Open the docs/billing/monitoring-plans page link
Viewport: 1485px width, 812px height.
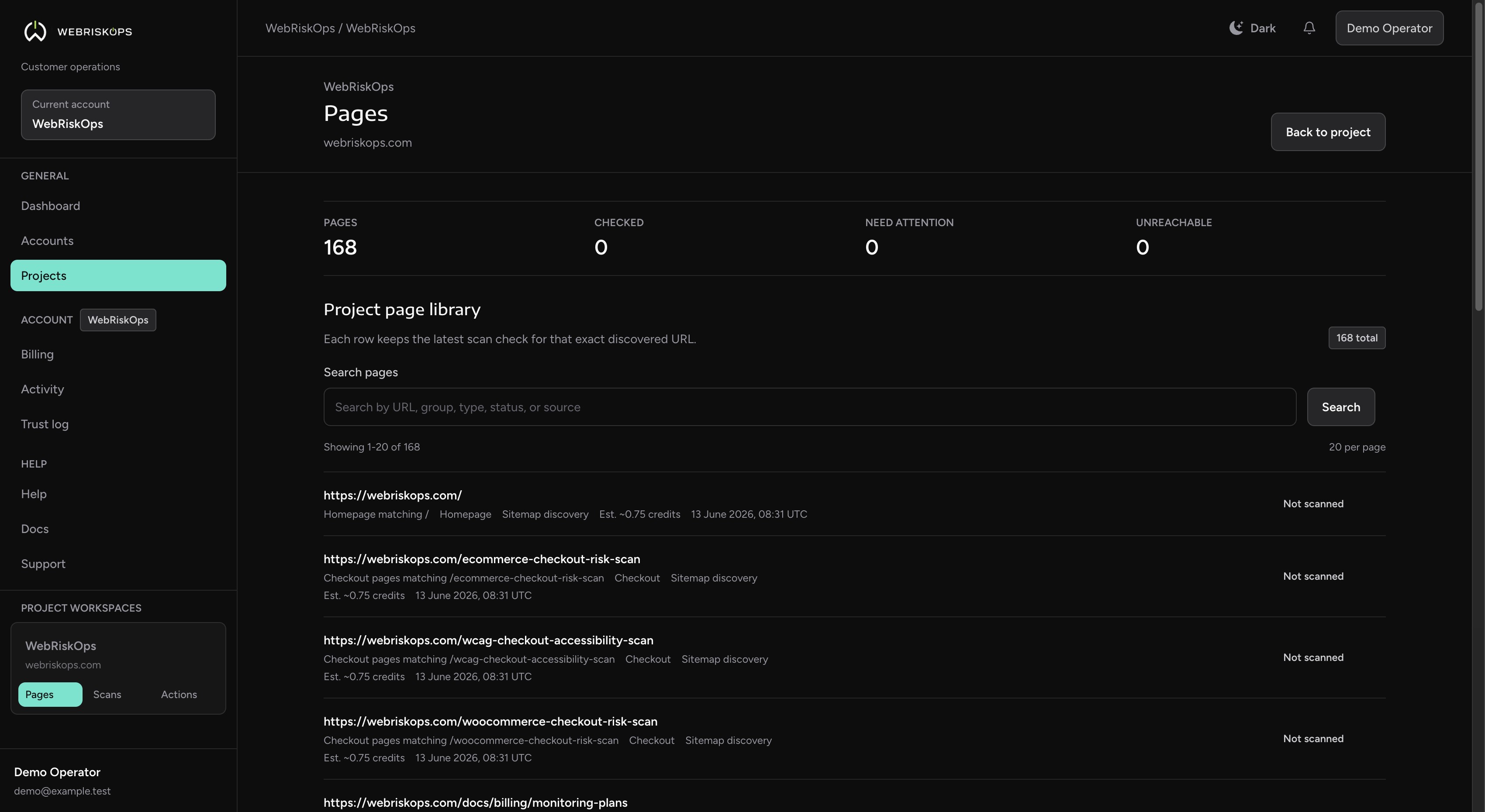(x=476, y=803)
